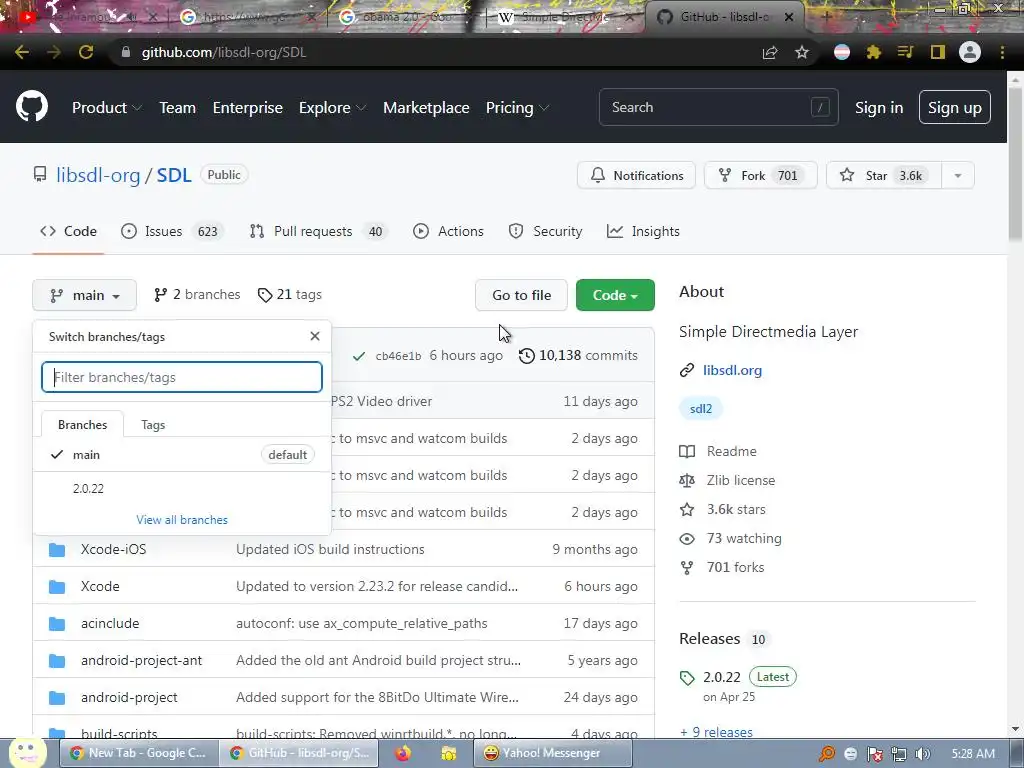
Task: Click the Sign up button
Action: tap(955, 108)
